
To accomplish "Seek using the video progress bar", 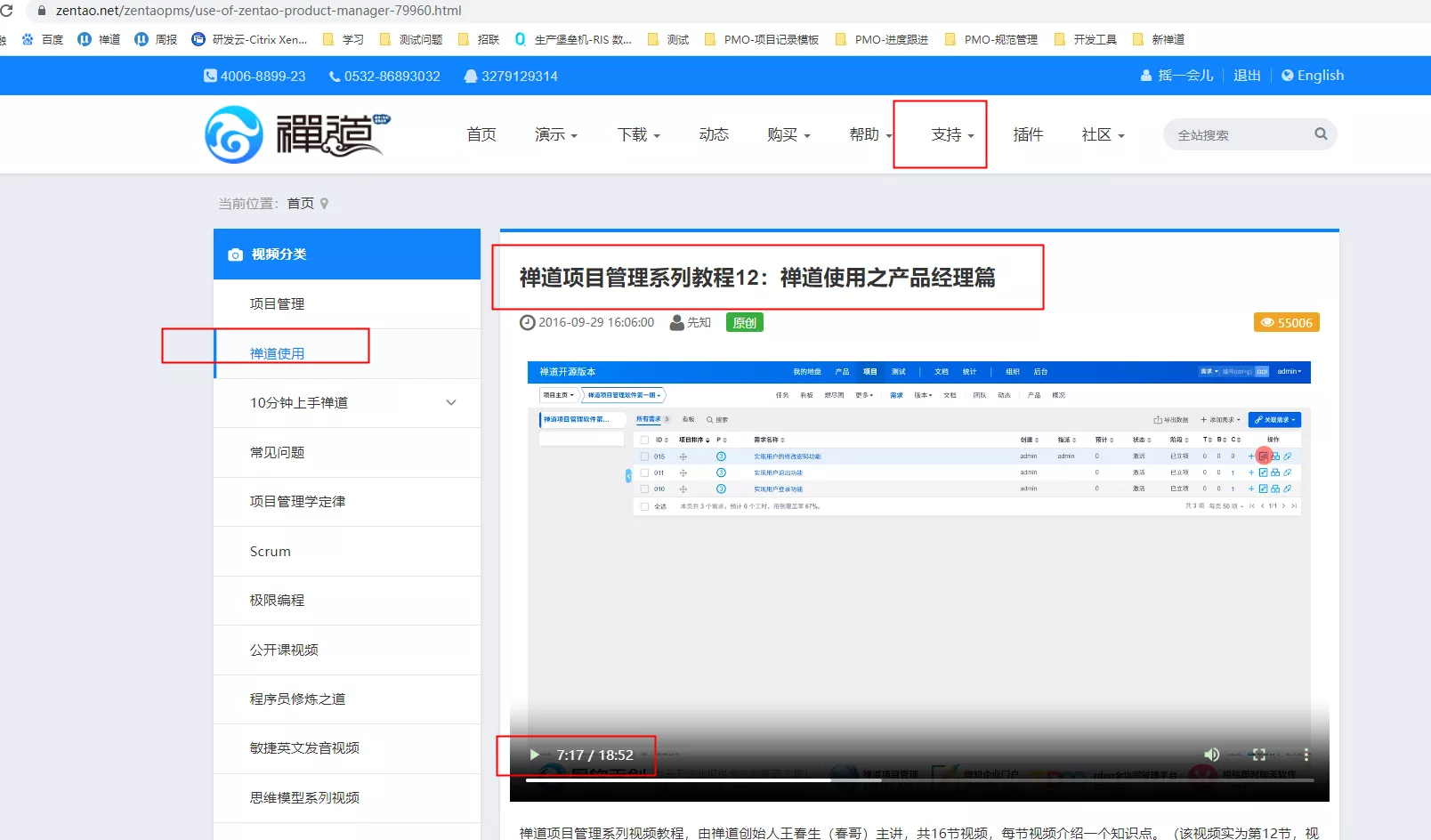I will [x=919, y=780].
